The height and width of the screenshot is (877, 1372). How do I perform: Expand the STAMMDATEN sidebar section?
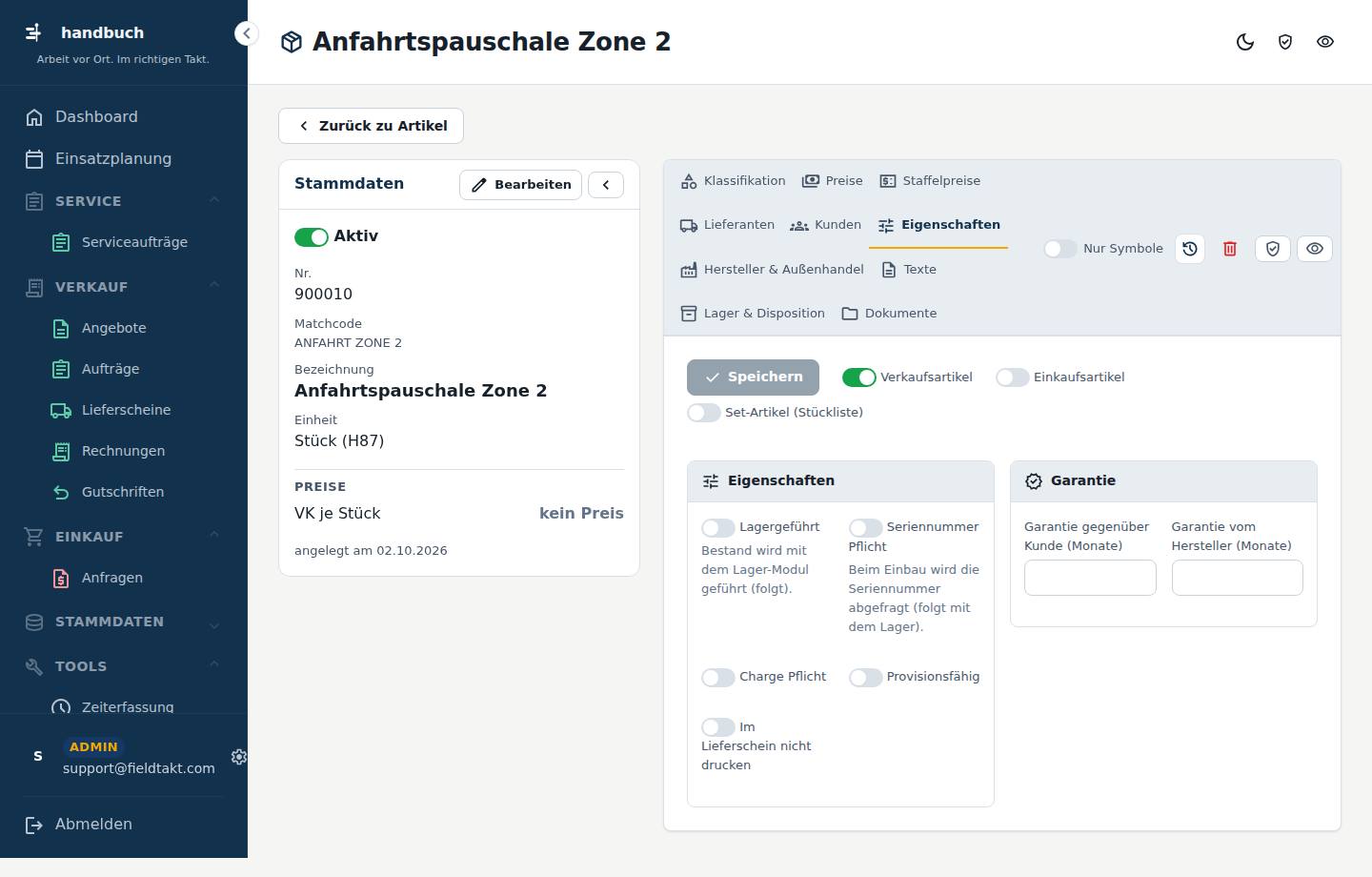124,622
